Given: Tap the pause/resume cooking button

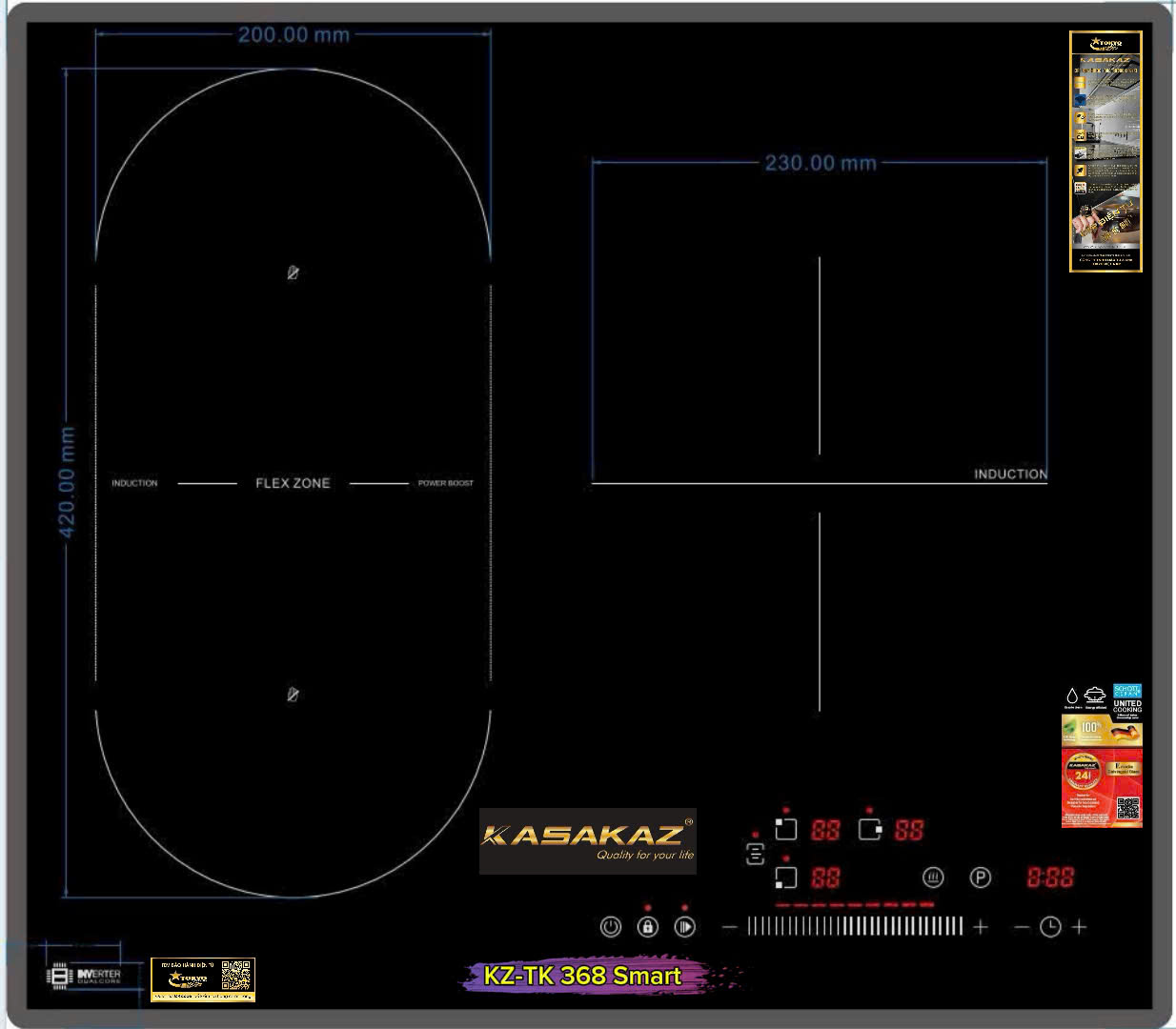Looking at the screenshot, I should coord(684,927).
